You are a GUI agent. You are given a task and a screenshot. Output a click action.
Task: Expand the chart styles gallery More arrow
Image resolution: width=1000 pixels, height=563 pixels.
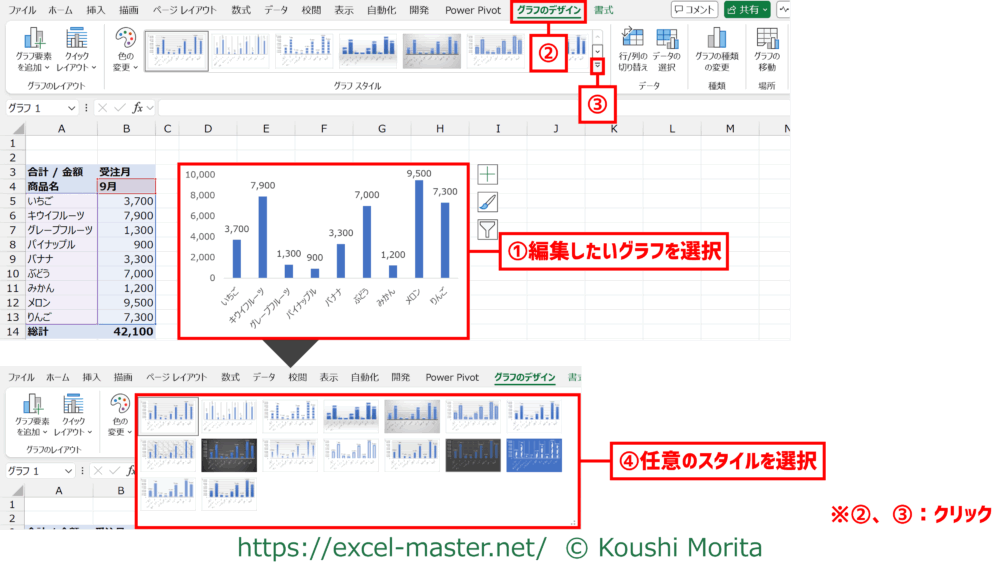(x=598, y=66)
